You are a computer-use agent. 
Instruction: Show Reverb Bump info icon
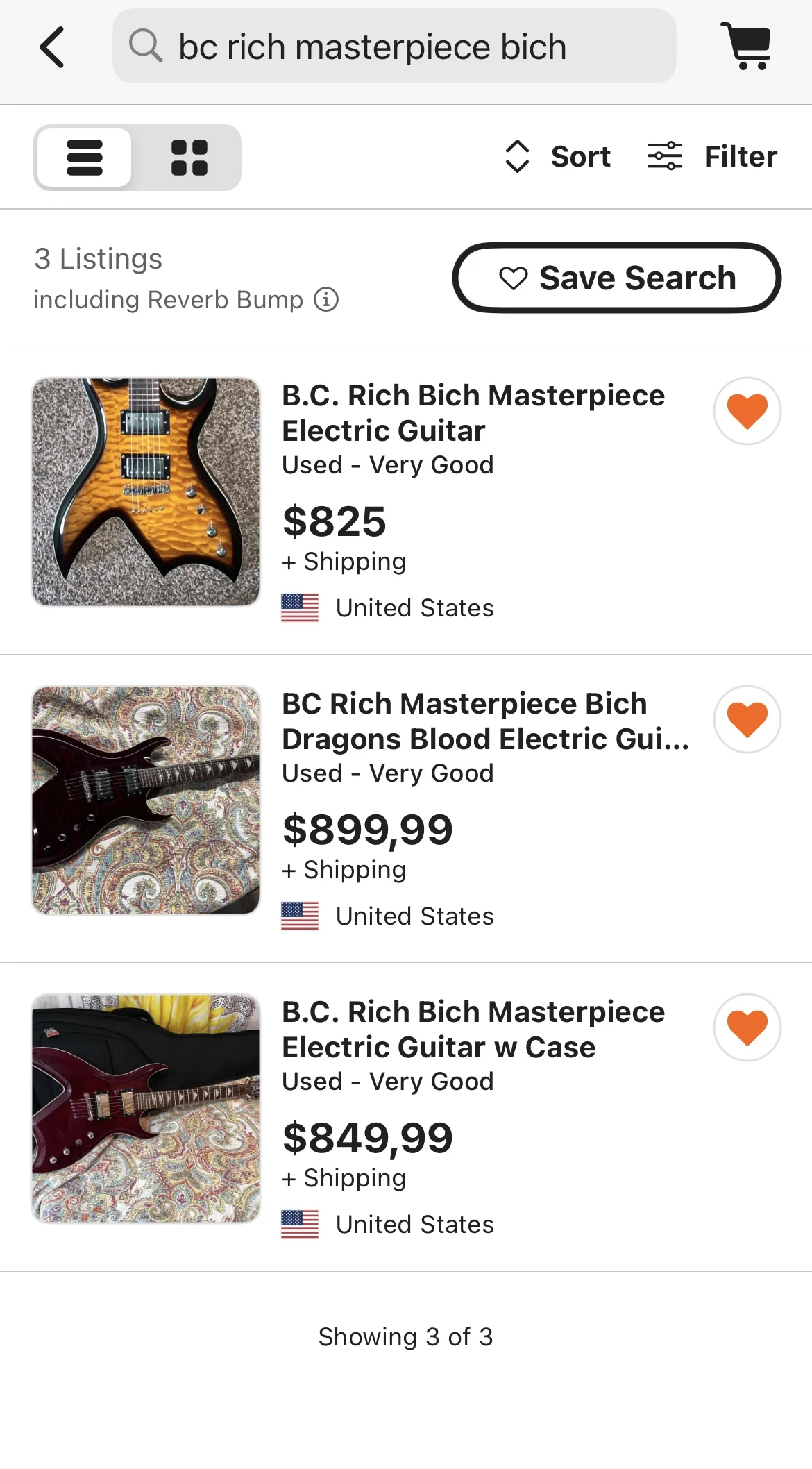326,300
